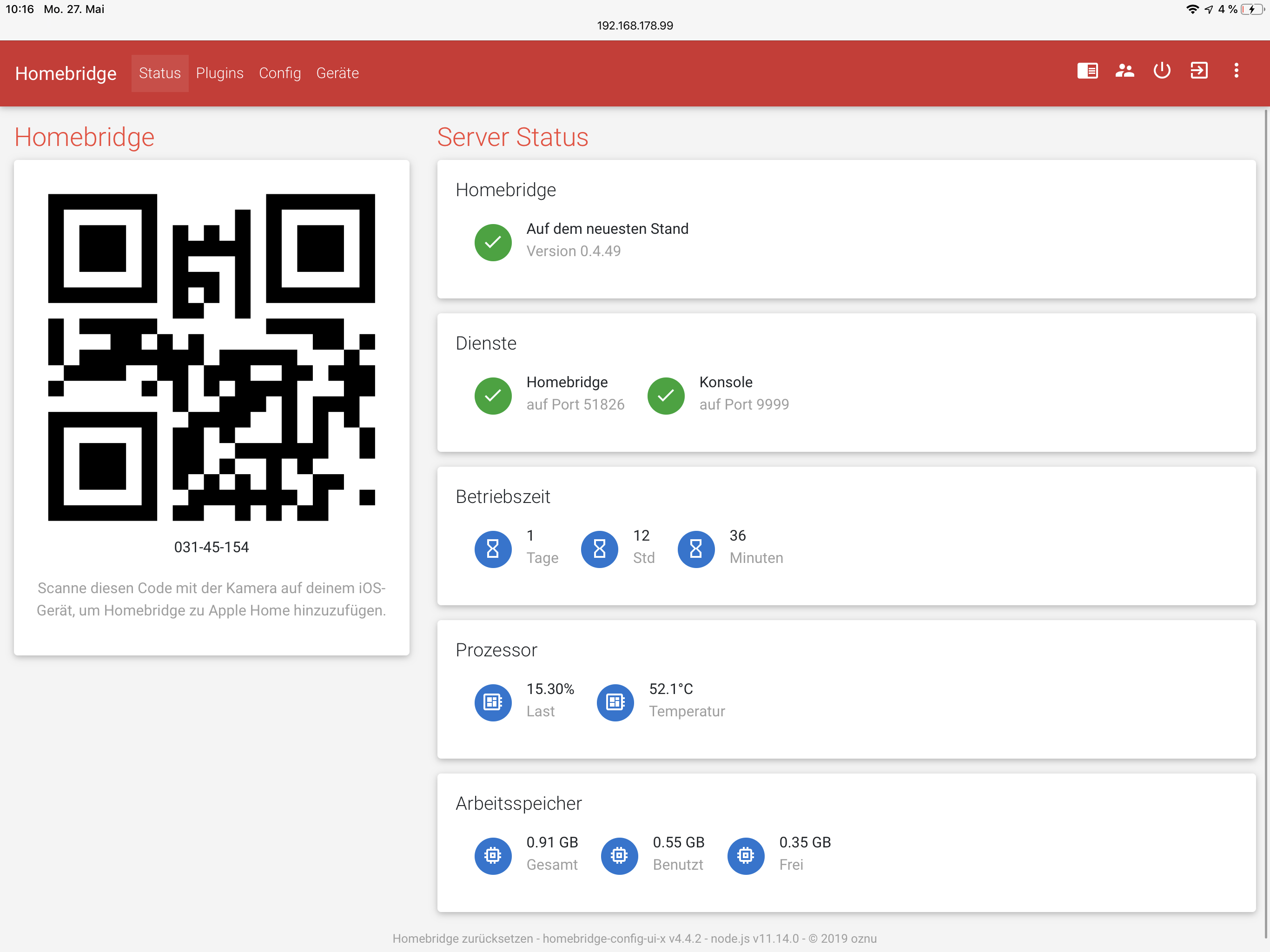Go to the Geräte tab
Viewport: 1270px width, 952px height.
[337, 73]
